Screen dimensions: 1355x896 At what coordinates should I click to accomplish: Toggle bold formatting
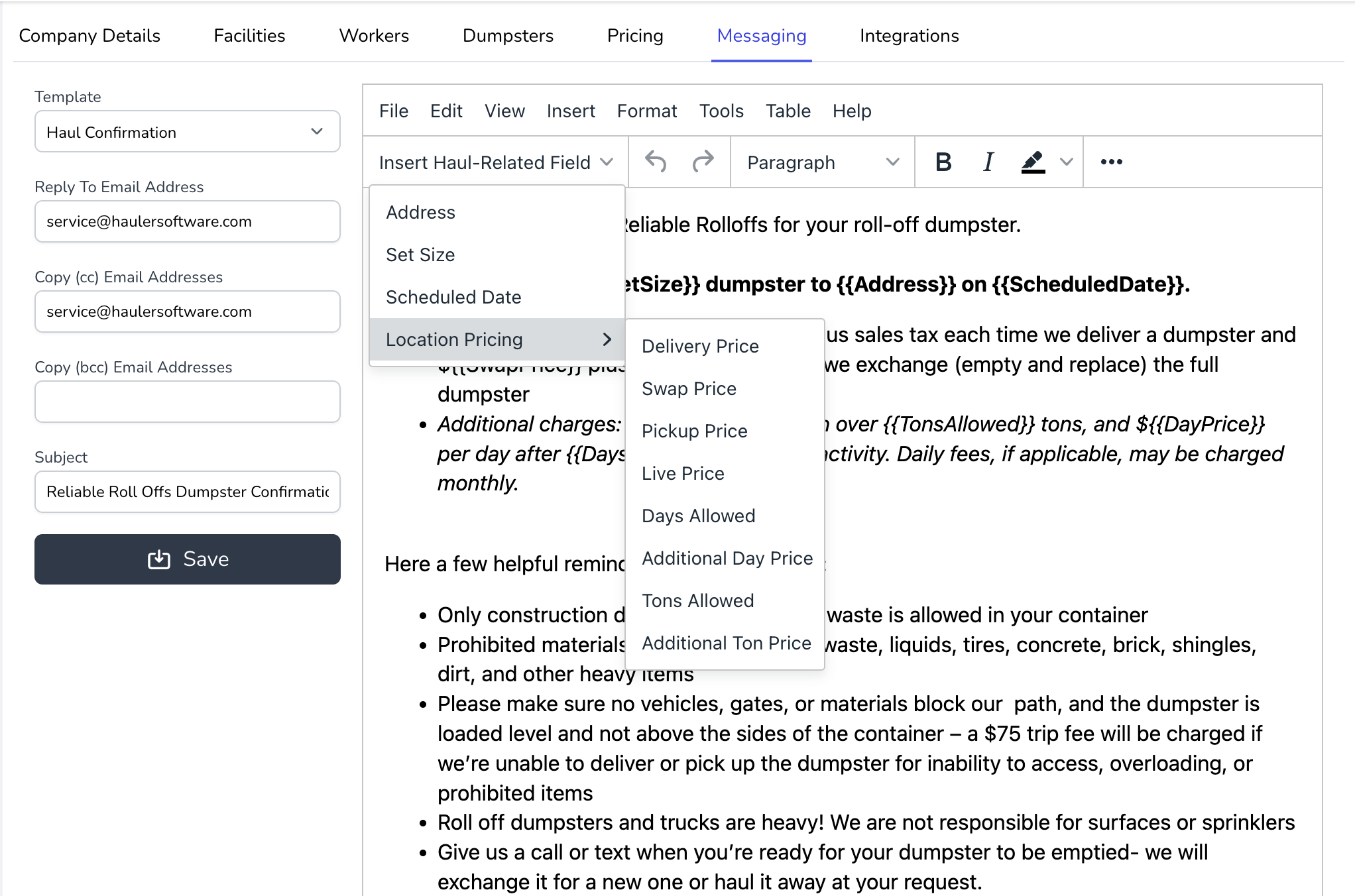(x=943, y=162)
